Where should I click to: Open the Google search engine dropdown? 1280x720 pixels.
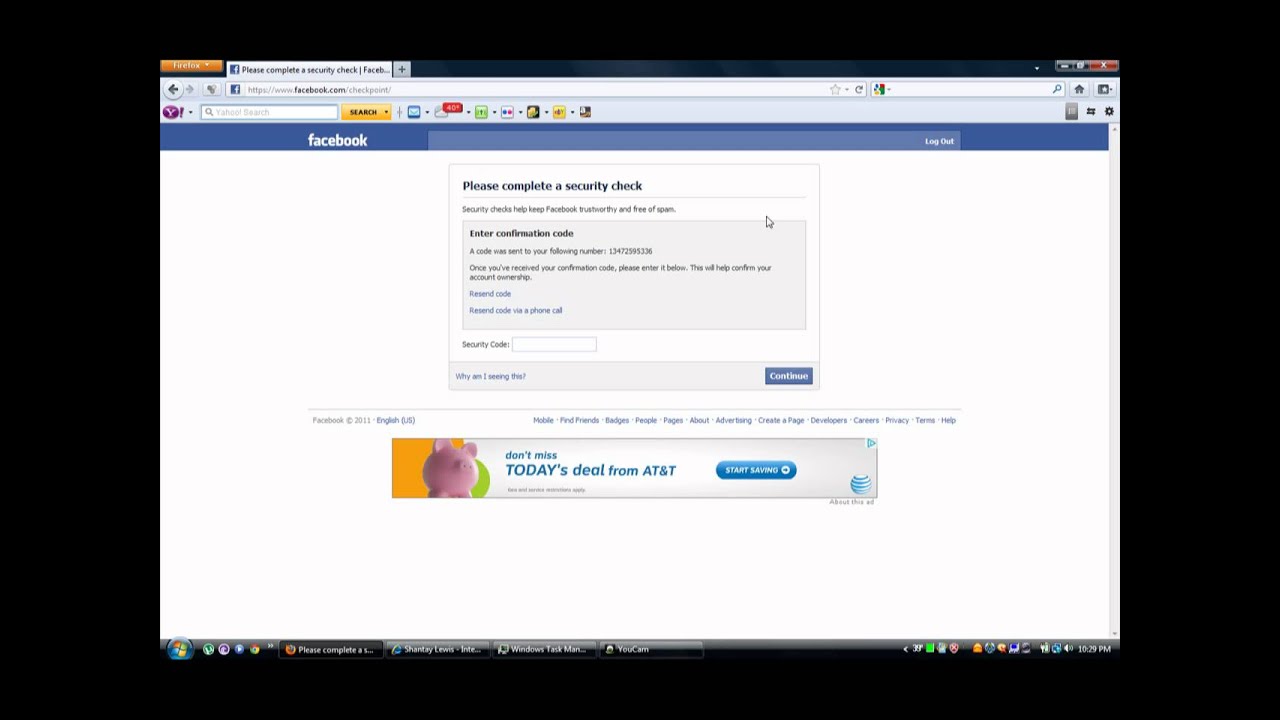point(881,90)
